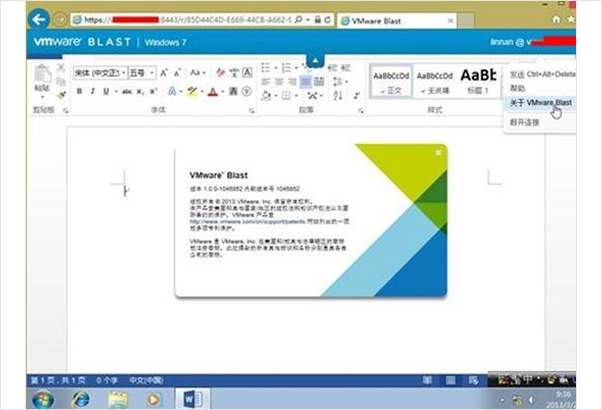Click the volume speaker tray icon
The width and height of the screenshot is (602, 410).
pyautogui.click(x=532, y=400)
